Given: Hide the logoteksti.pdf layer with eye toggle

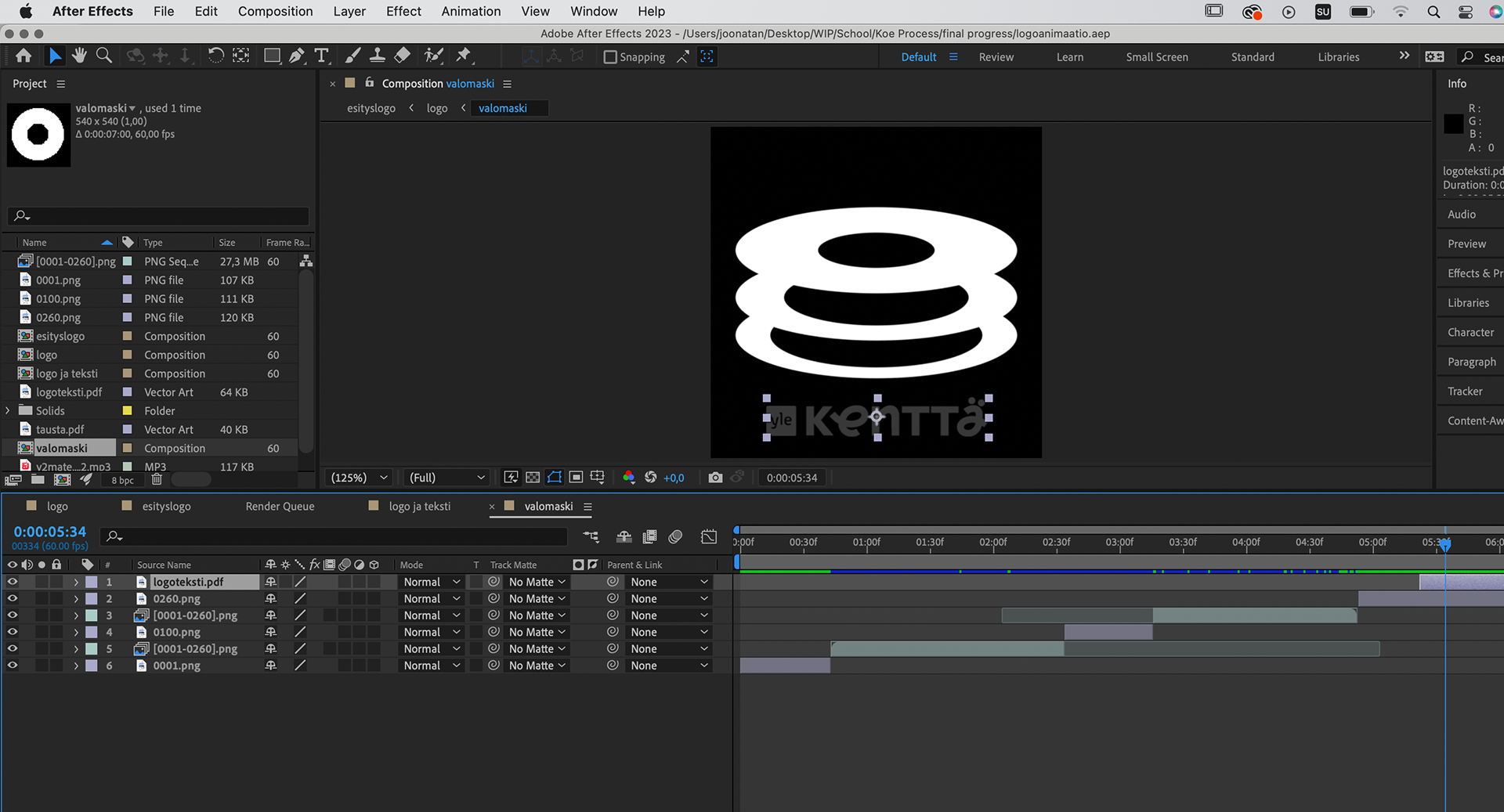Looking at the screenshot, I should (13, 582).
